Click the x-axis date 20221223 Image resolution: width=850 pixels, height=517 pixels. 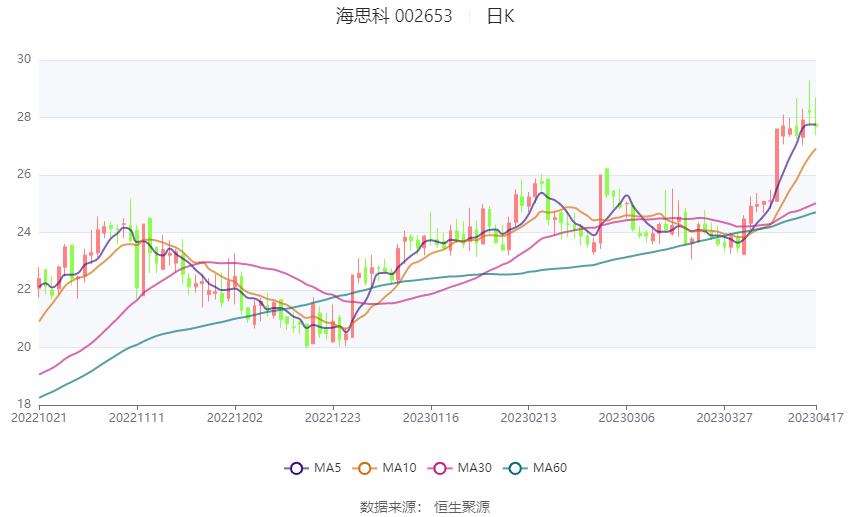332,418
